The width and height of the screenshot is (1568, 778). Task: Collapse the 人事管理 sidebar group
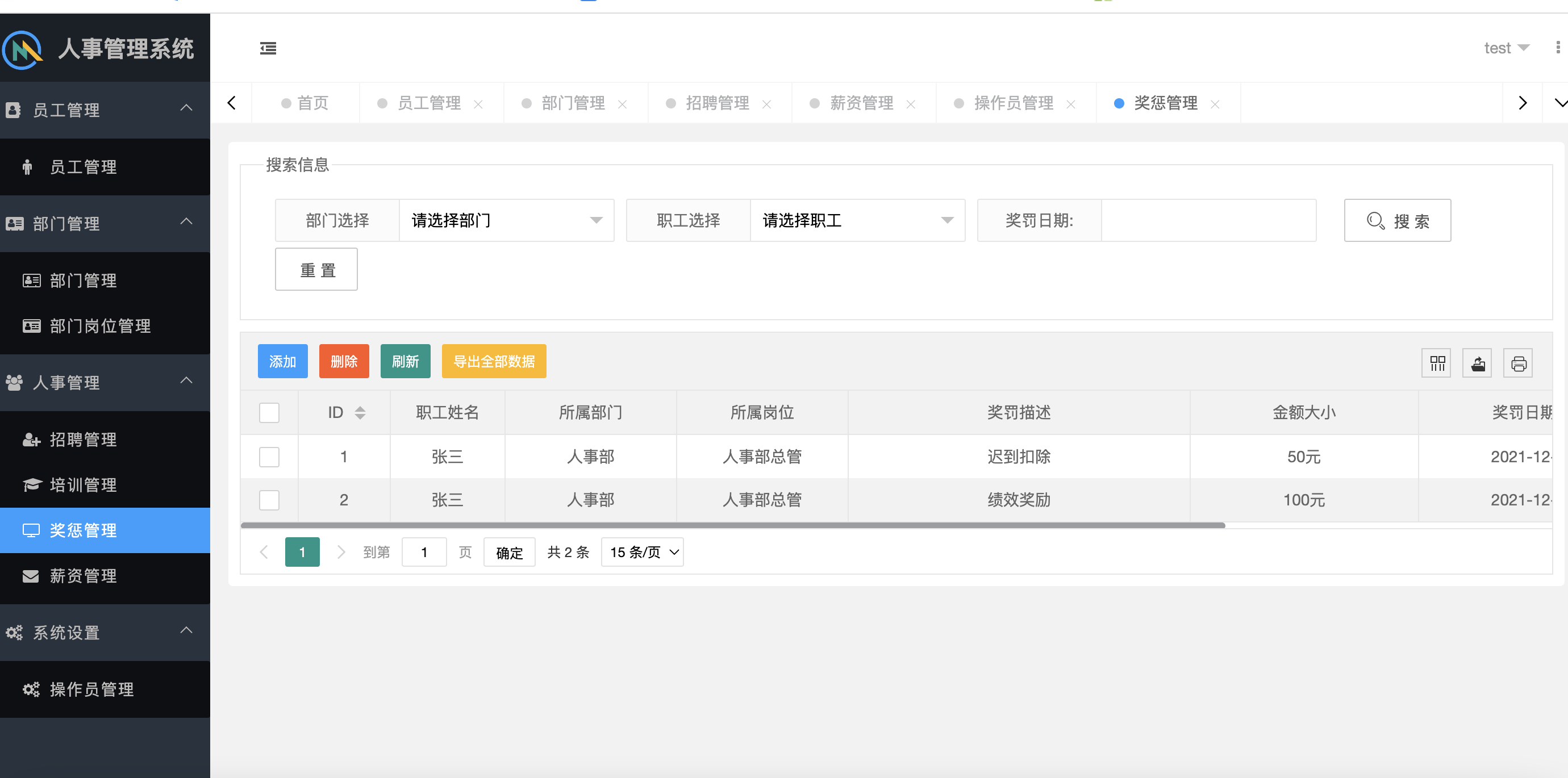[105, 383]
